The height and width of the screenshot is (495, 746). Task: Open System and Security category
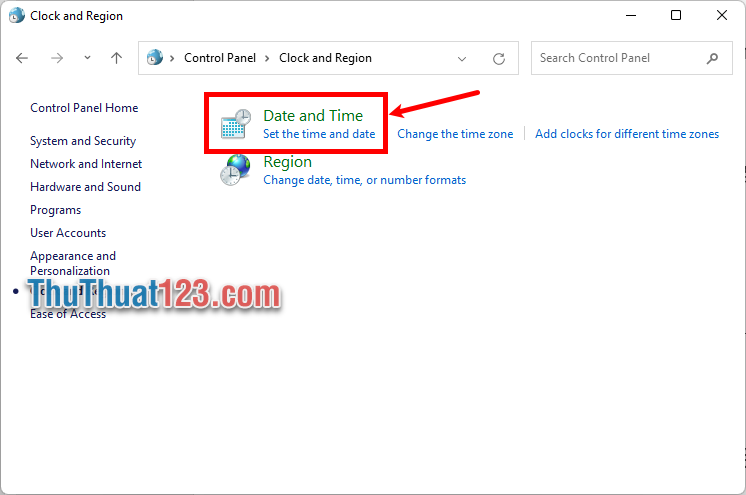(83, 141)
